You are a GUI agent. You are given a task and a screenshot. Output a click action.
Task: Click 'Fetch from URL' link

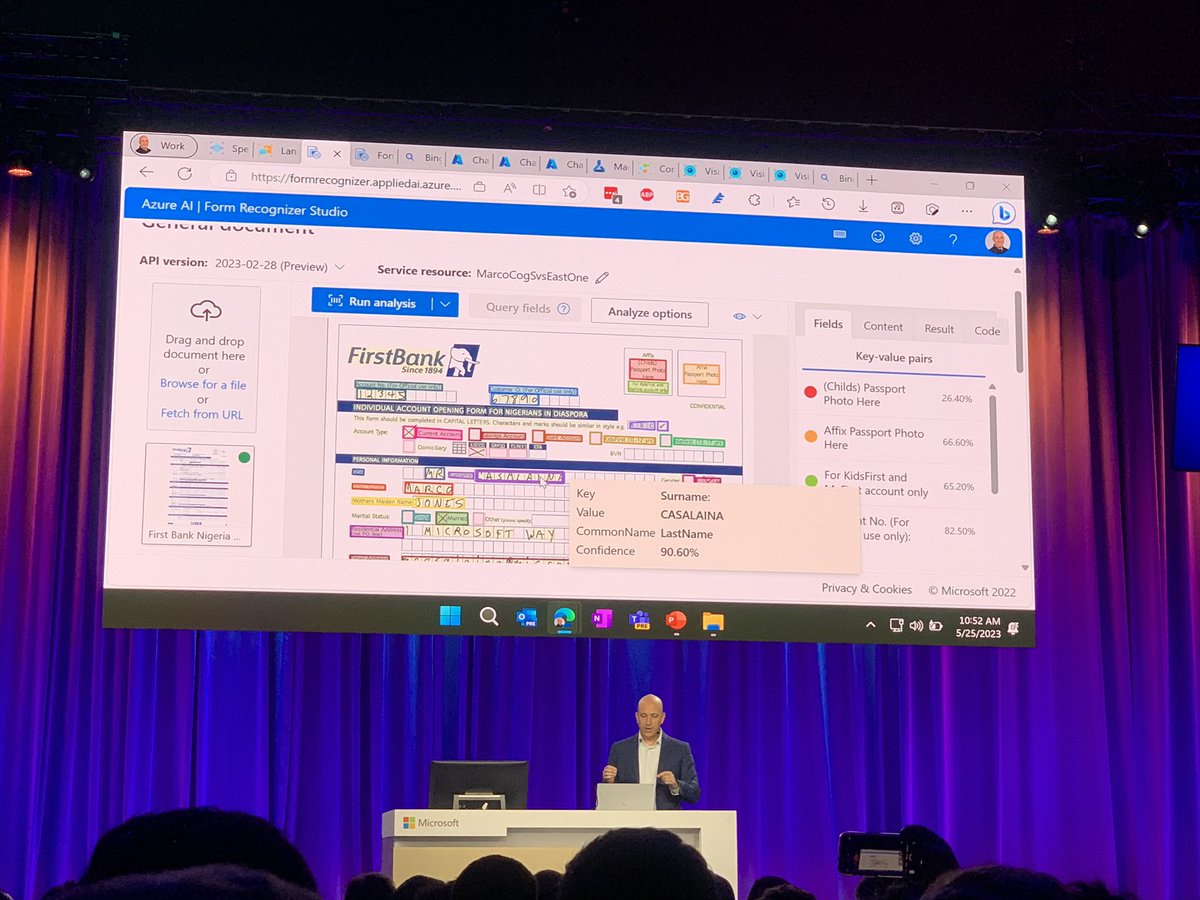point(202,414)
